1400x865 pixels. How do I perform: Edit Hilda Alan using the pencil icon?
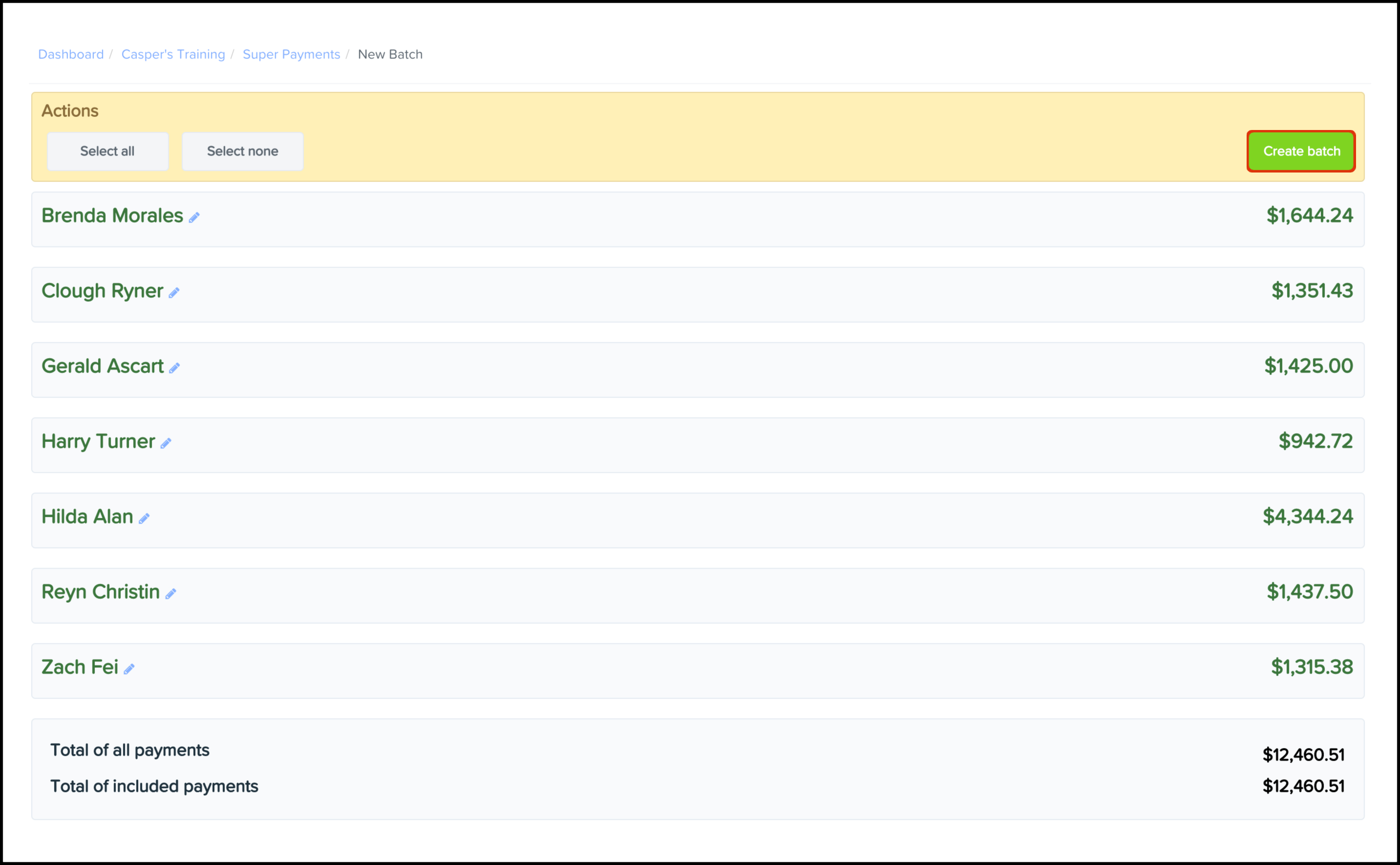point(144,519)
